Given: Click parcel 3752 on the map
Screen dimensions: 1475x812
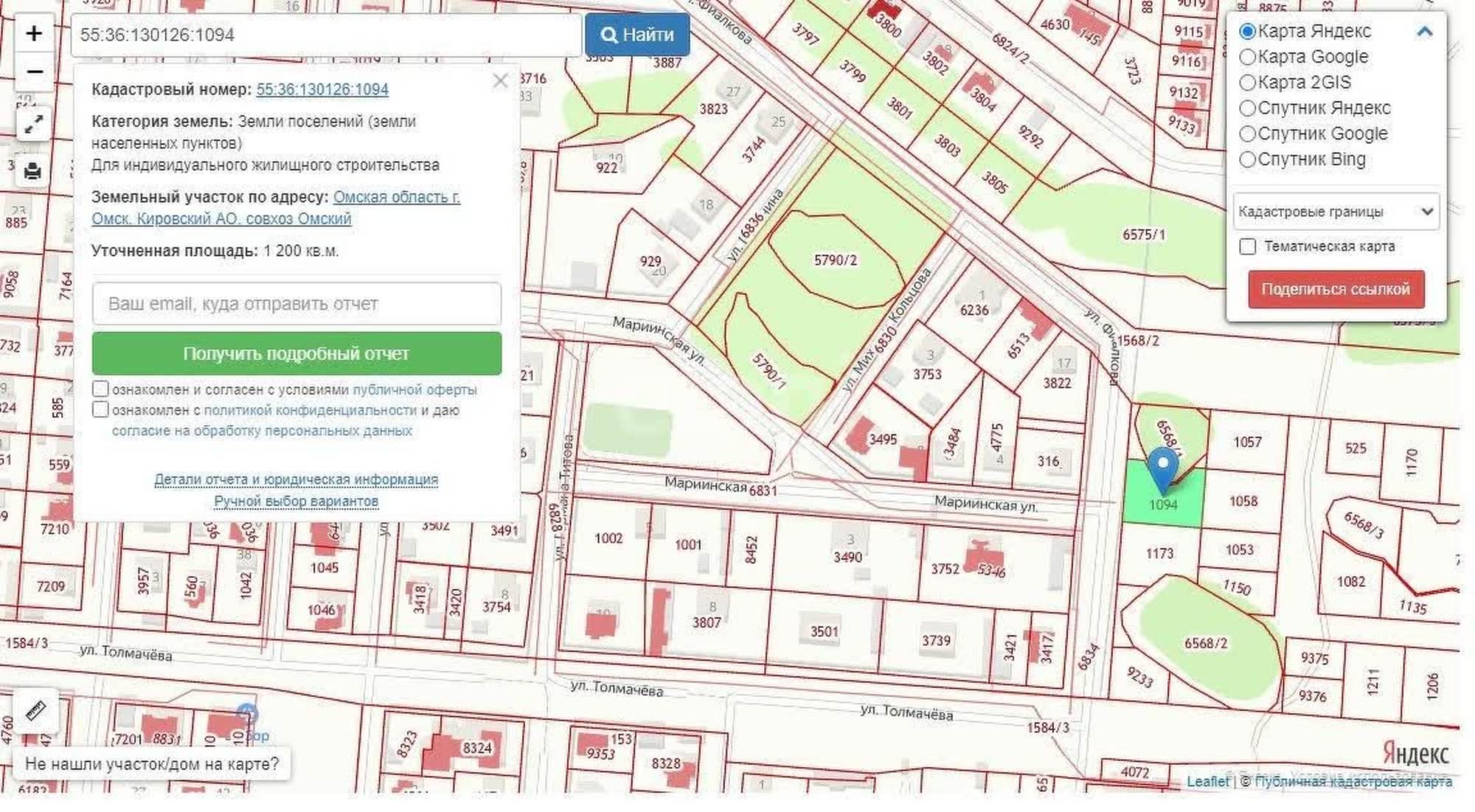Looking at the screenshot, I should click(945, 569).
